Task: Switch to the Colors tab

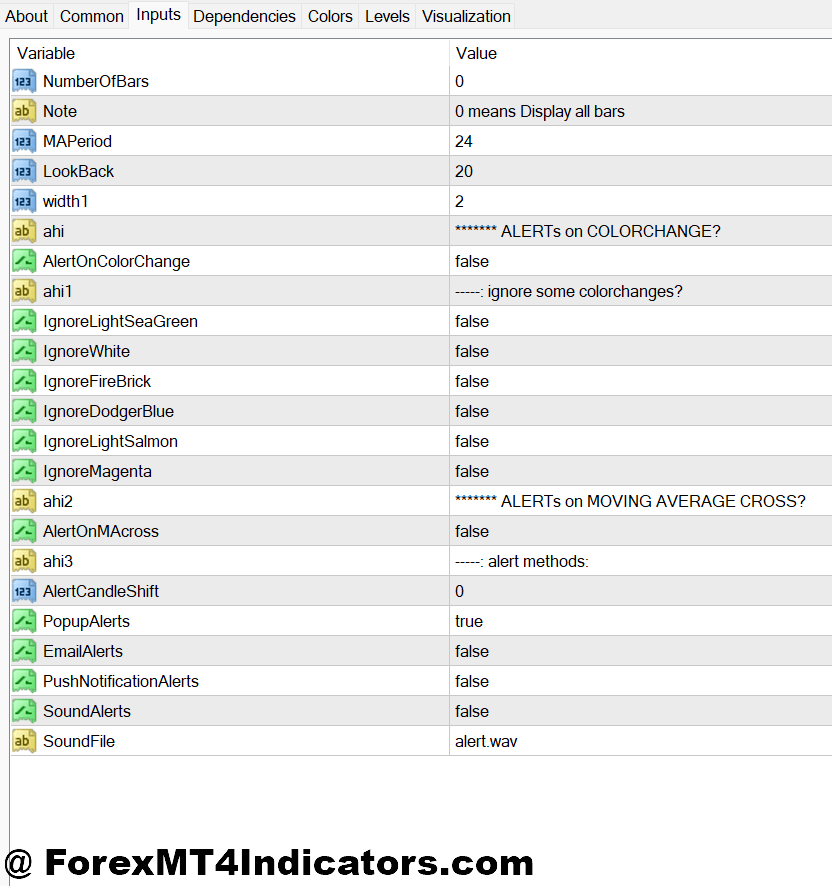Action: tap(330, 16)
